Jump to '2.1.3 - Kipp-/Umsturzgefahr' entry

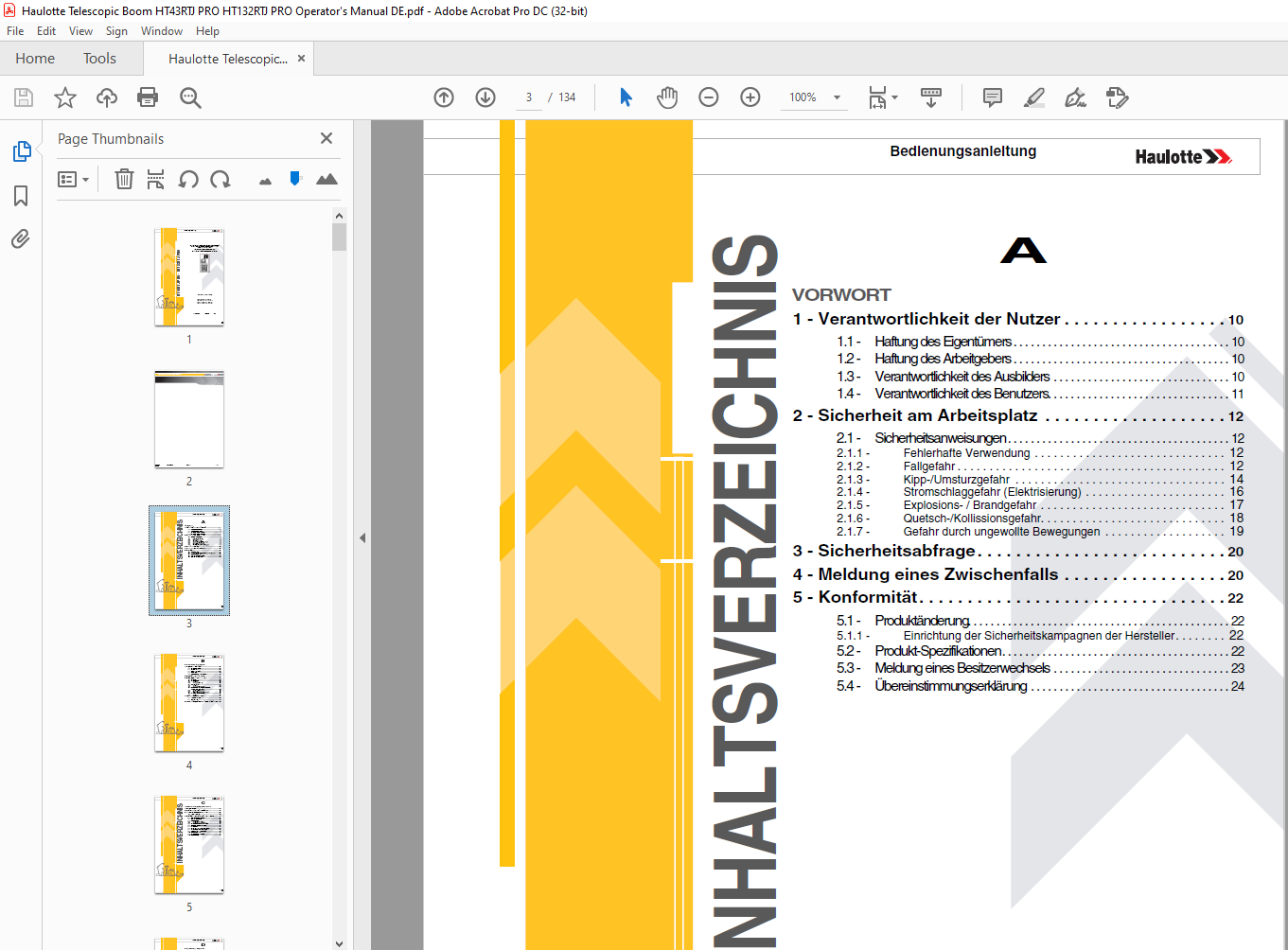click(x=1040, y=480)
